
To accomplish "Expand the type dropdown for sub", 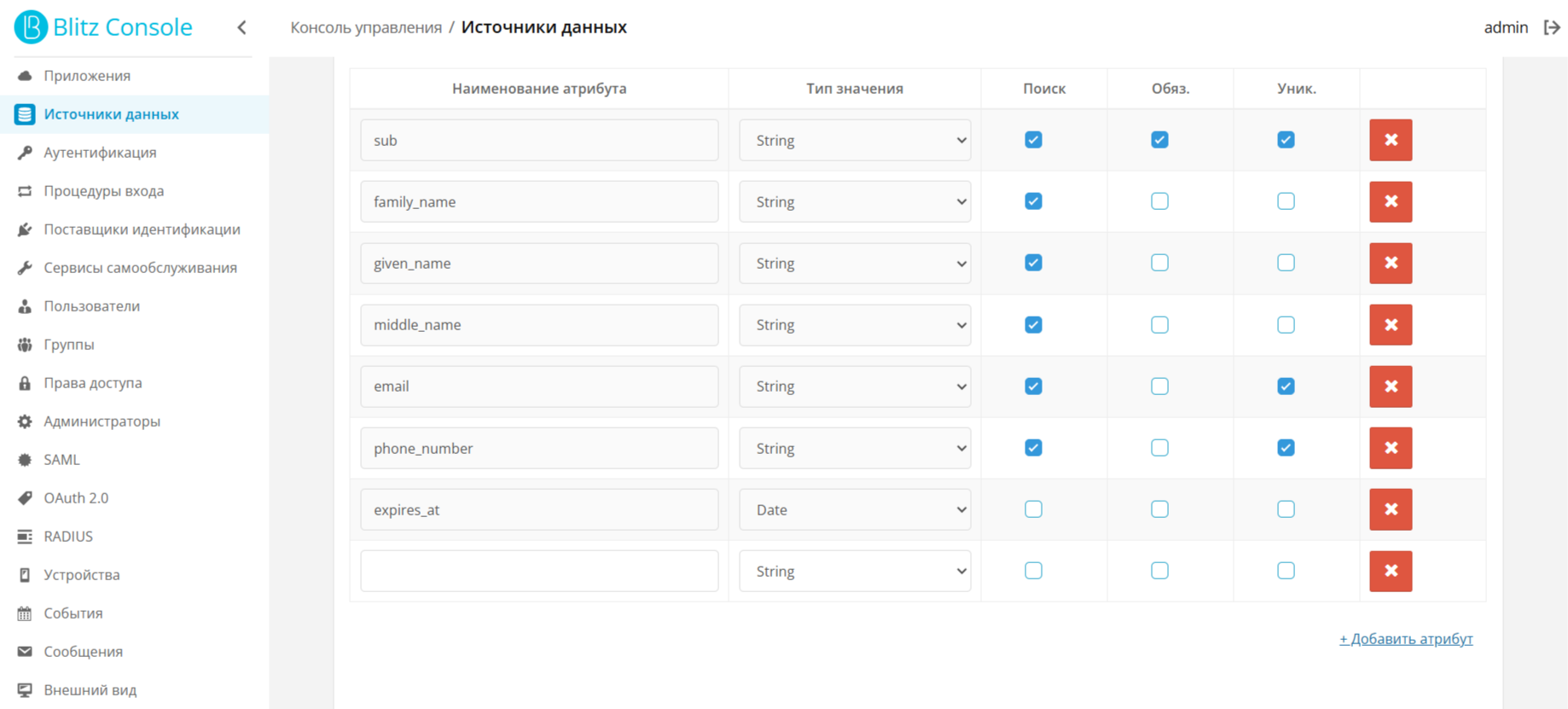I will pos(855,140).
